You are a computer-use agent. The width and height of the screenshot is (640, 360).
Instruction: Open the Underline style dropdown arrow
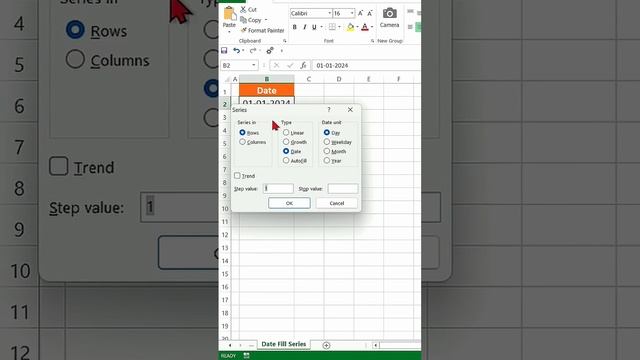321,27
